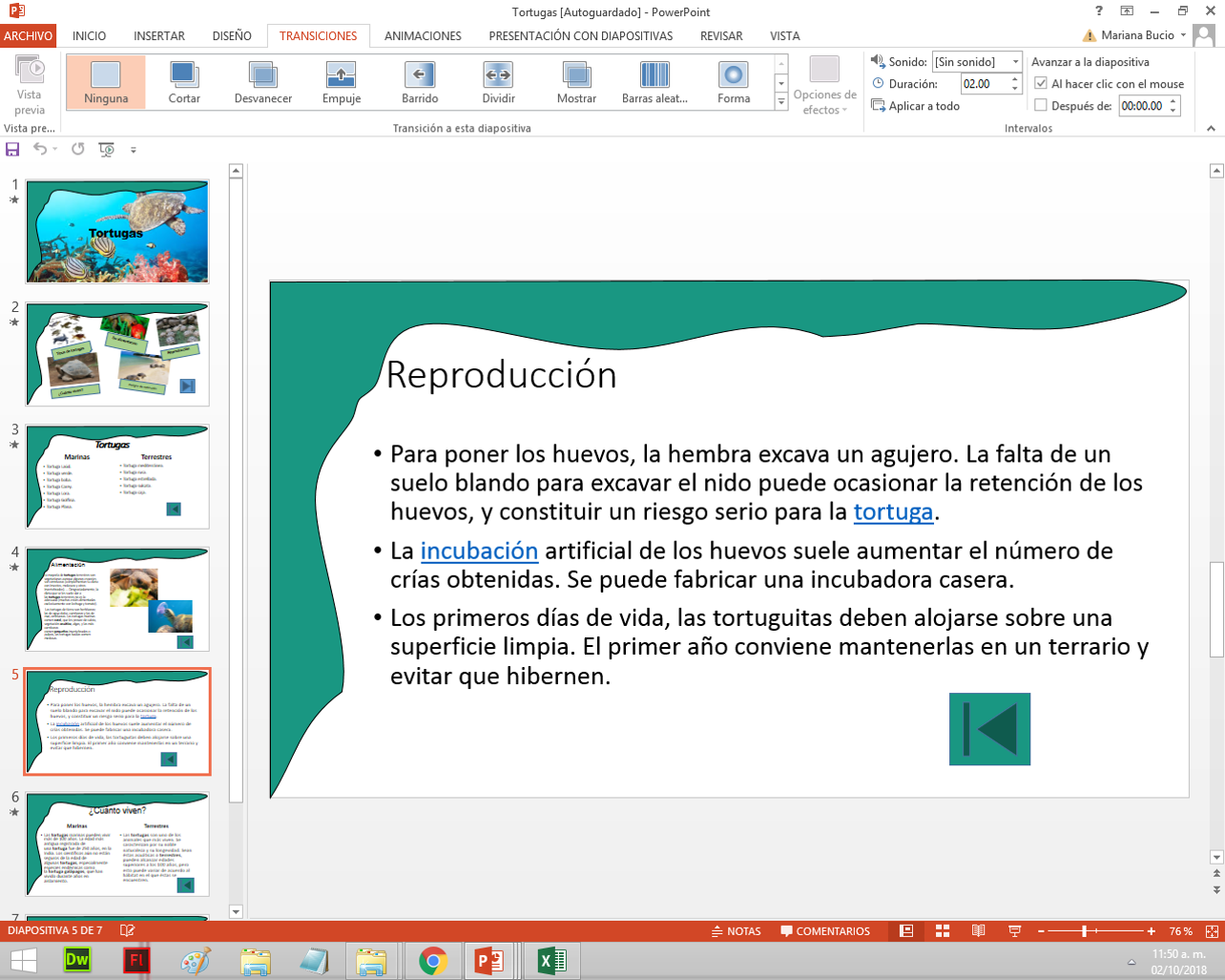1225x980 pixels.
Task: Toggle the Notas pane
Action: pyautogui.click(x=735, y=932)
